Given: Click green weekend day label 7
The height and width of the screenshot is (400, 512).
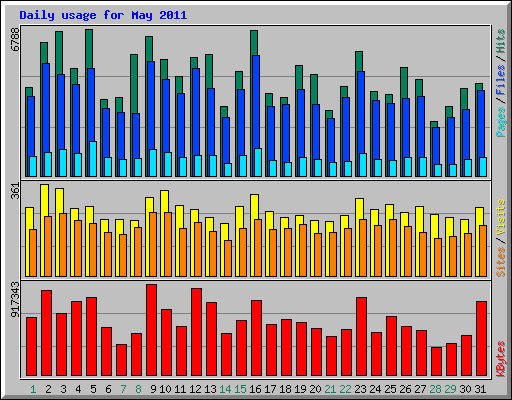Looking at the screenshot, I should point(123,389).
